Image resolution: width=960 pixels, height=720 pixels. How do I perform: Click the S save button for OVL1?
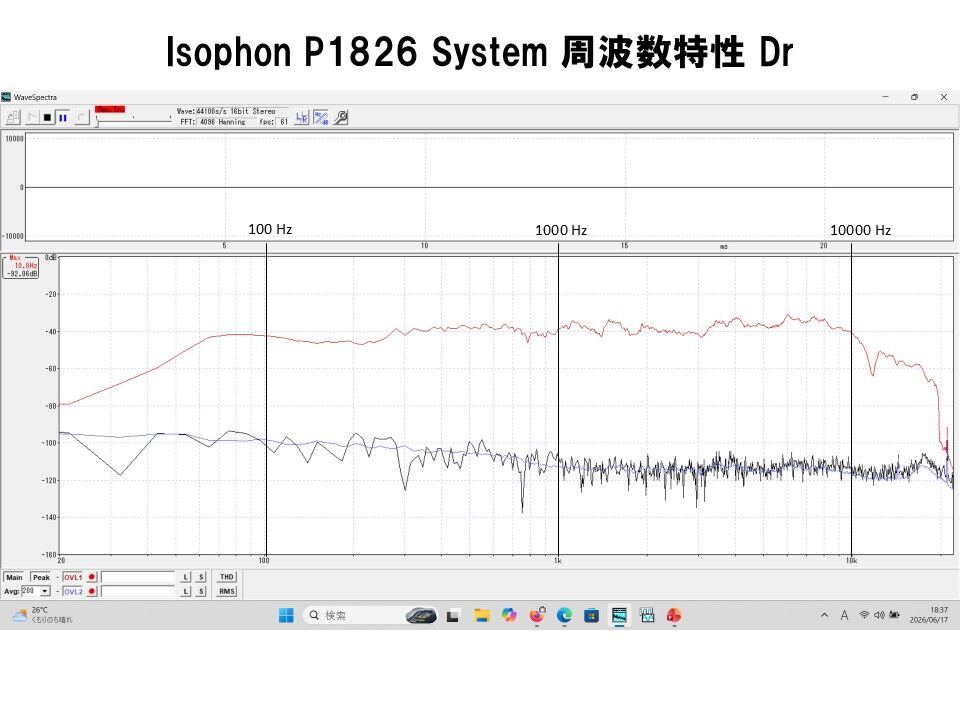(201, 577)
